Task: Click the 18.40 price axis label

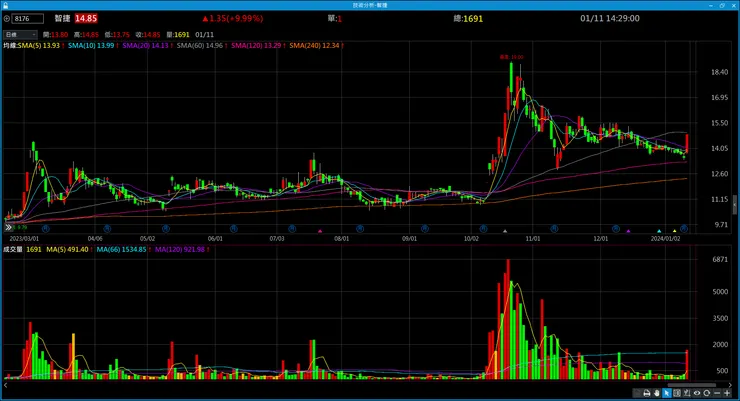Action: point(719,72)
